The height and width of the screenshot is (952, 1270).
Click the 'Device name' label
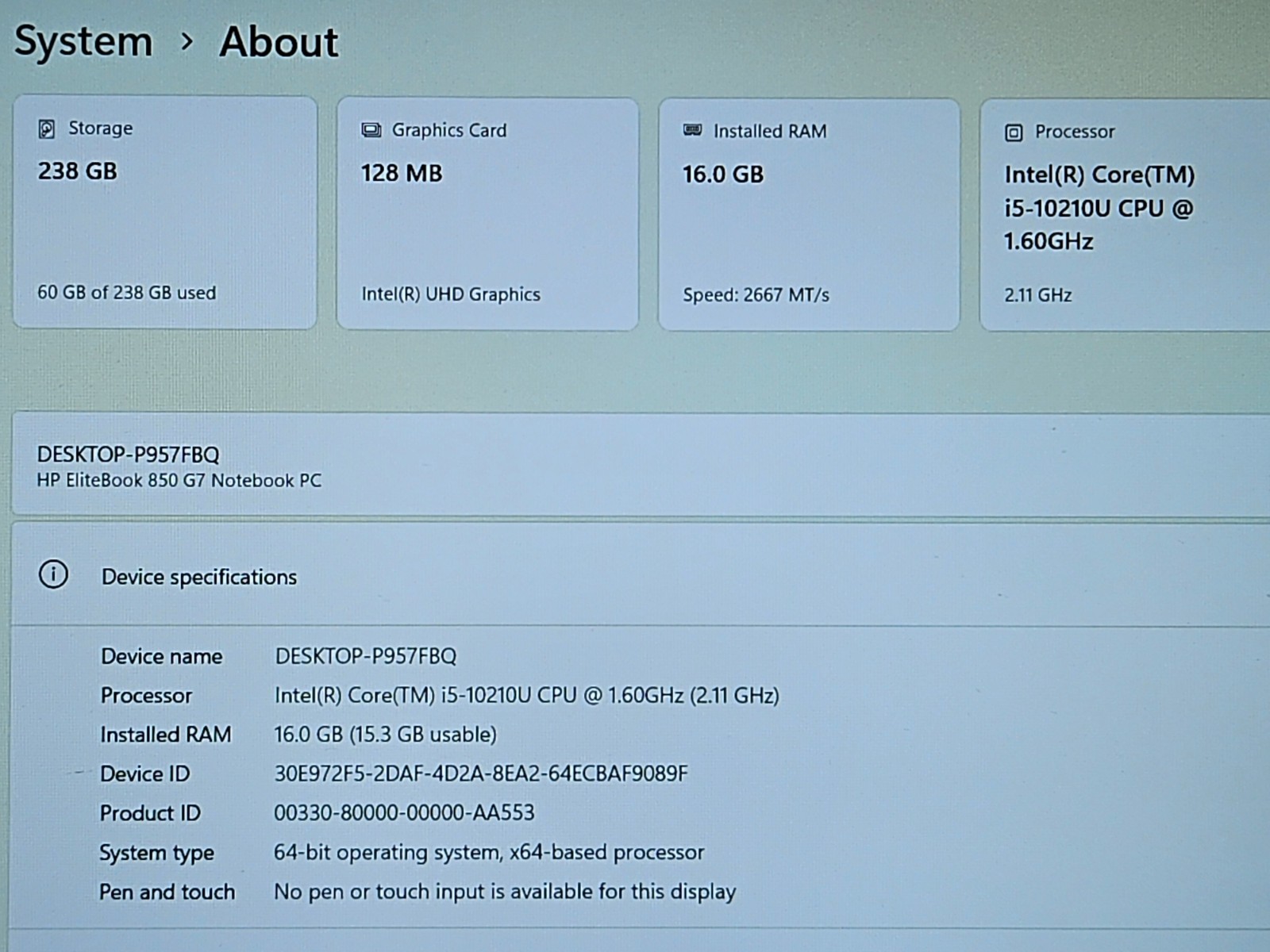tap(161, 656)
